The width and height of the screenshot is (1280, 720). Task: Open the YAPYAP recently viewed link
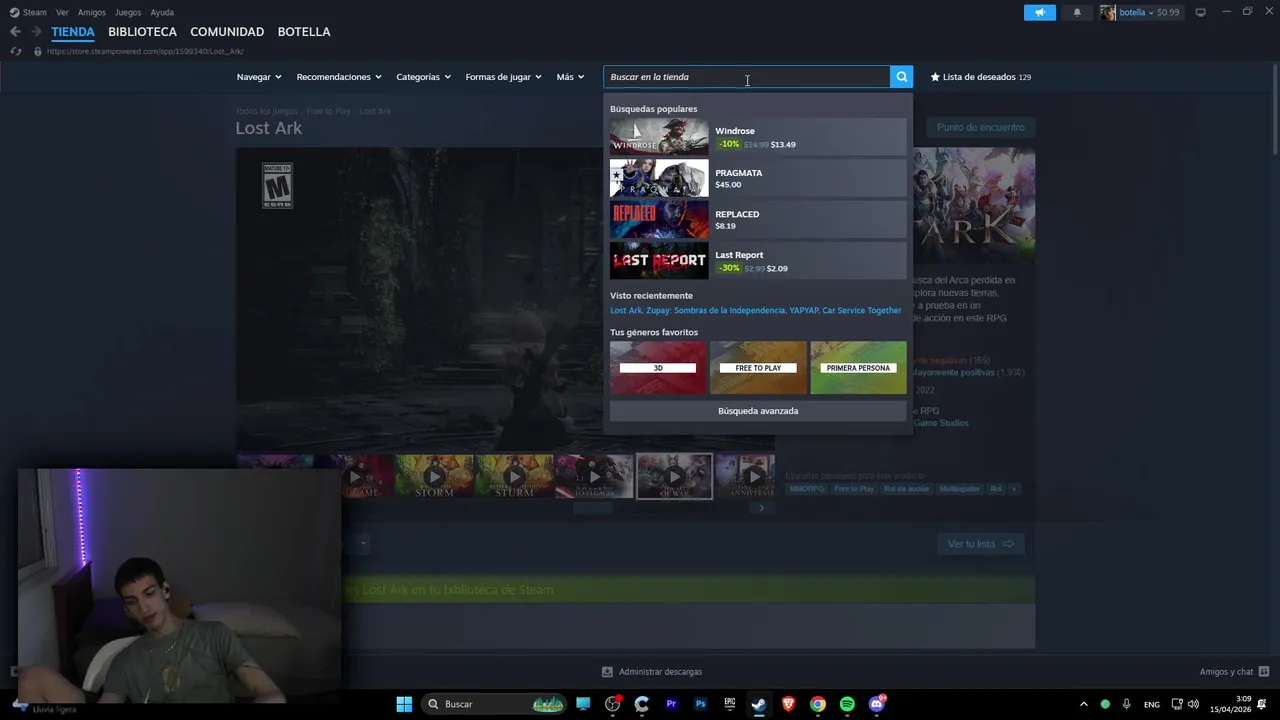(803, 310)
